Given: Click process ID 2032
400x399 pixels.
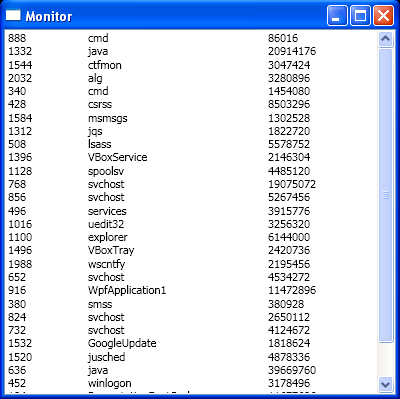Looking at the screenshot, I should (x=20, y=78).
